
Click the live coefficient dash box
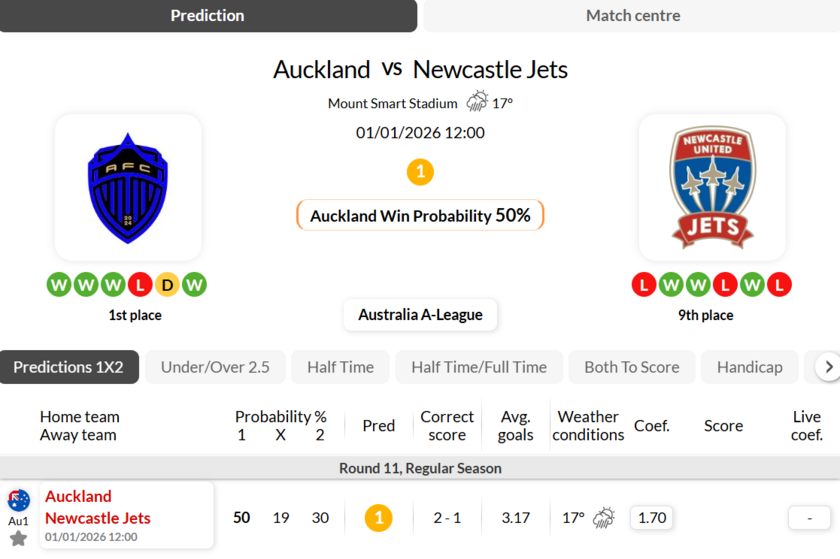click(809, 518)
